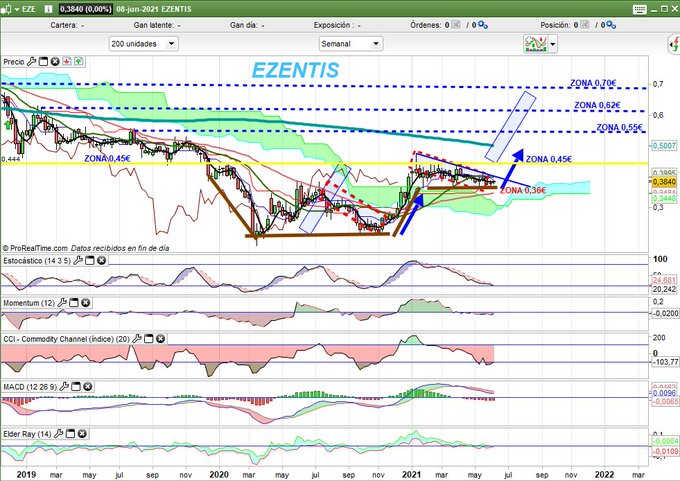The height and width of the screenshot is (481, 680).
Task: Click the 08-jun-2021 EZENTIS title text
Action: (154, 9)
